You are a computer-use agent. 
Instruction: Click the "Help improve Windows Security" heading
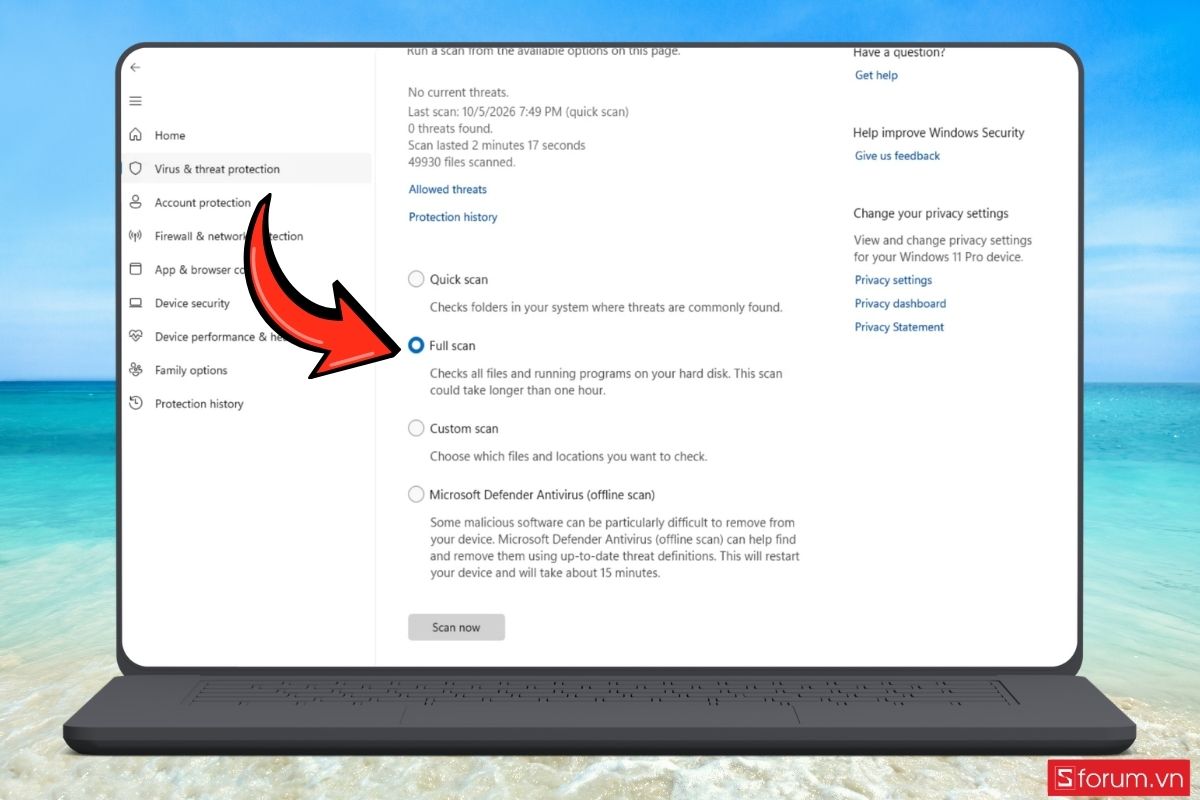[939, 132]
